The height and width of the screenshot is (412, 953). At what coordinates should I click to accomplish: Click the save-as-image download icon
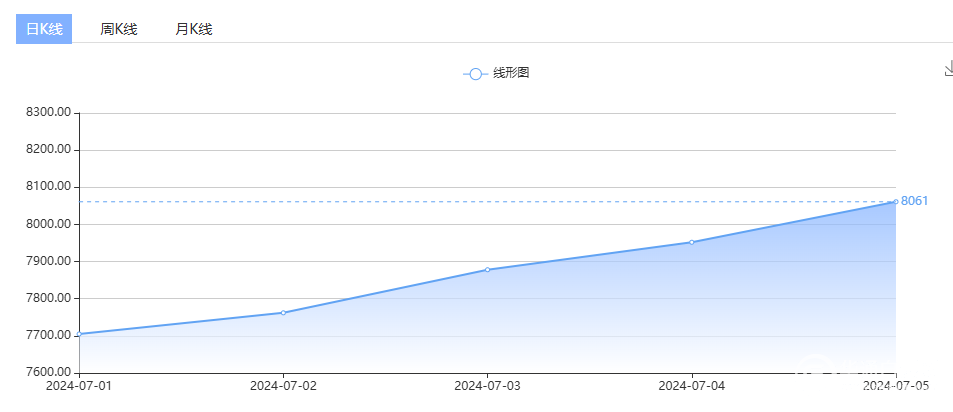(948, 68)
